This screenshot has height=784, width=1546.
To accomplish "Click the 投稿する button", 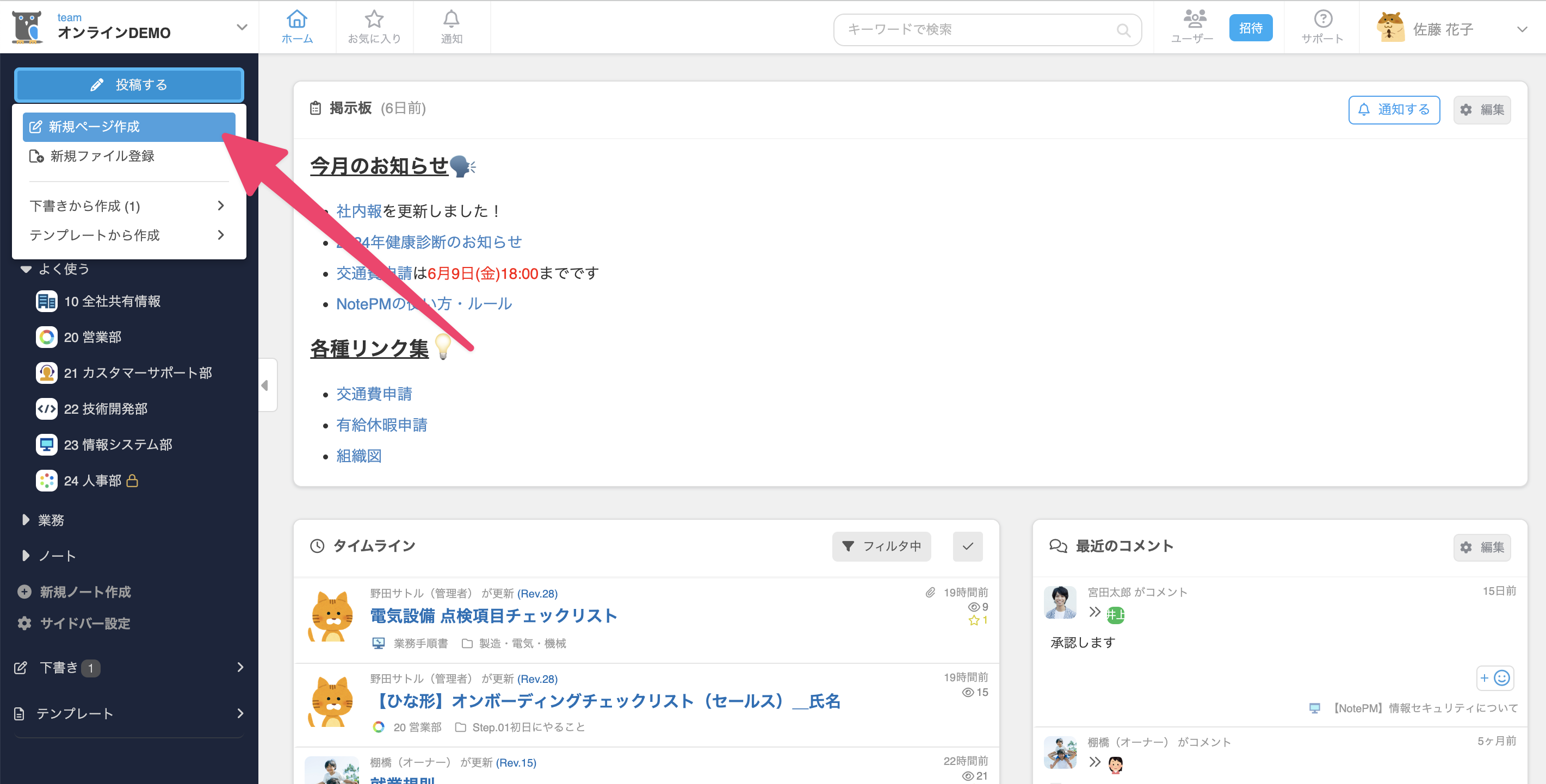I will pyautogui.click(x=128, y=85).
